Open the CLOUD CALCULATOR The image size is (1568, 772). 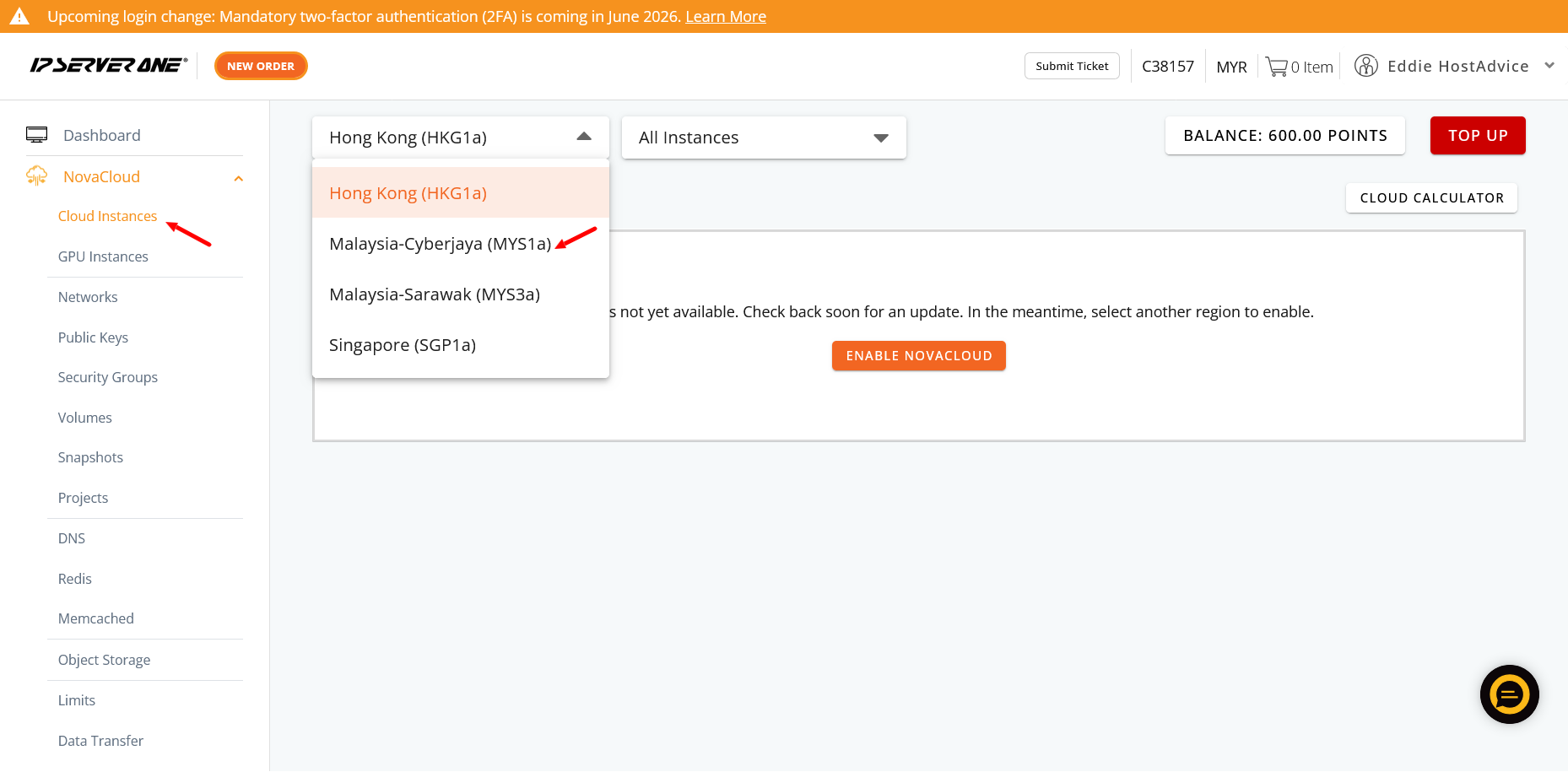coord(1431,197)
